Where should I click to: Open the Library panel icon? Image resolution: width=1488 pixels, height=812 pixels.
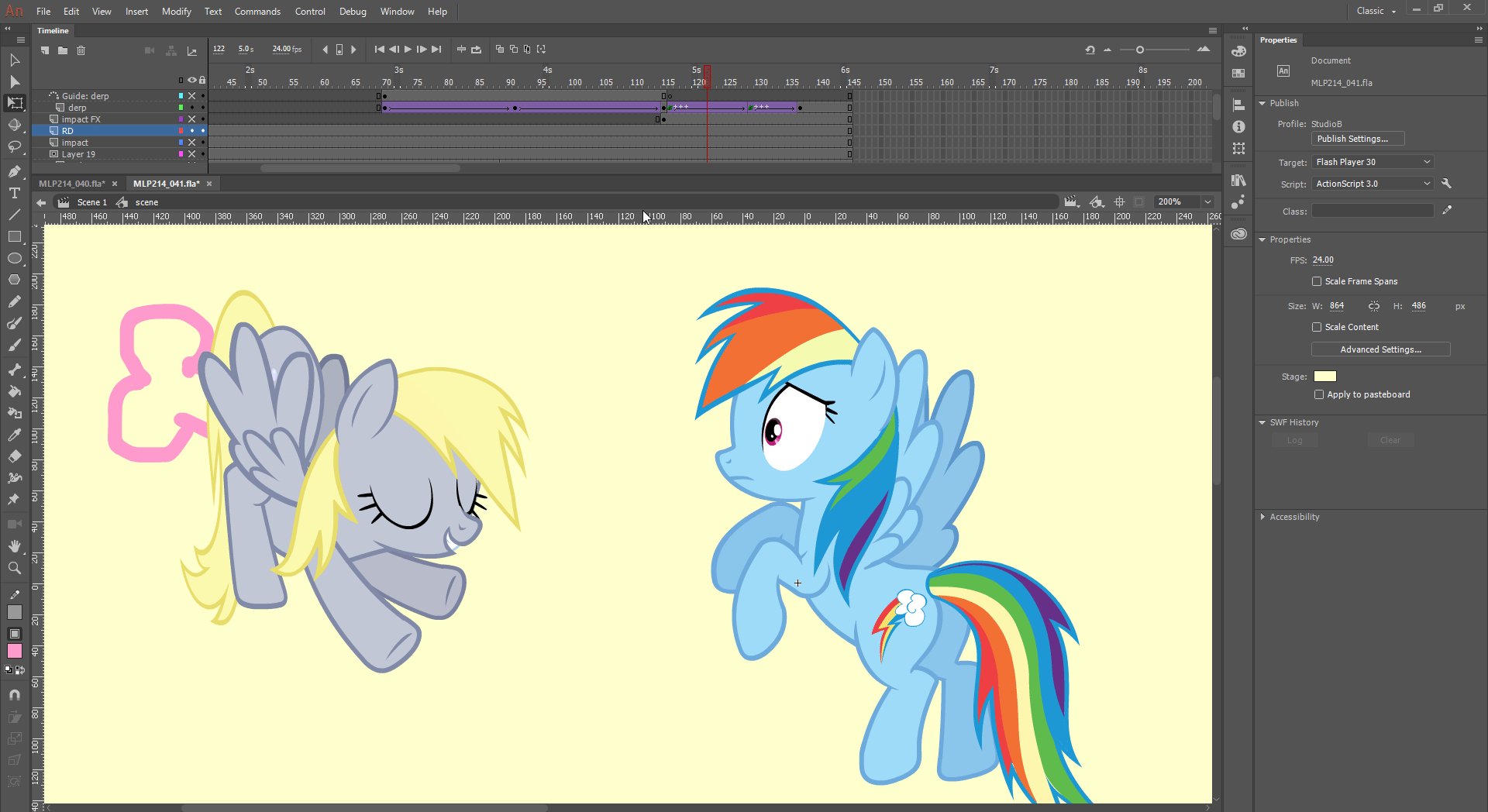1238,180
